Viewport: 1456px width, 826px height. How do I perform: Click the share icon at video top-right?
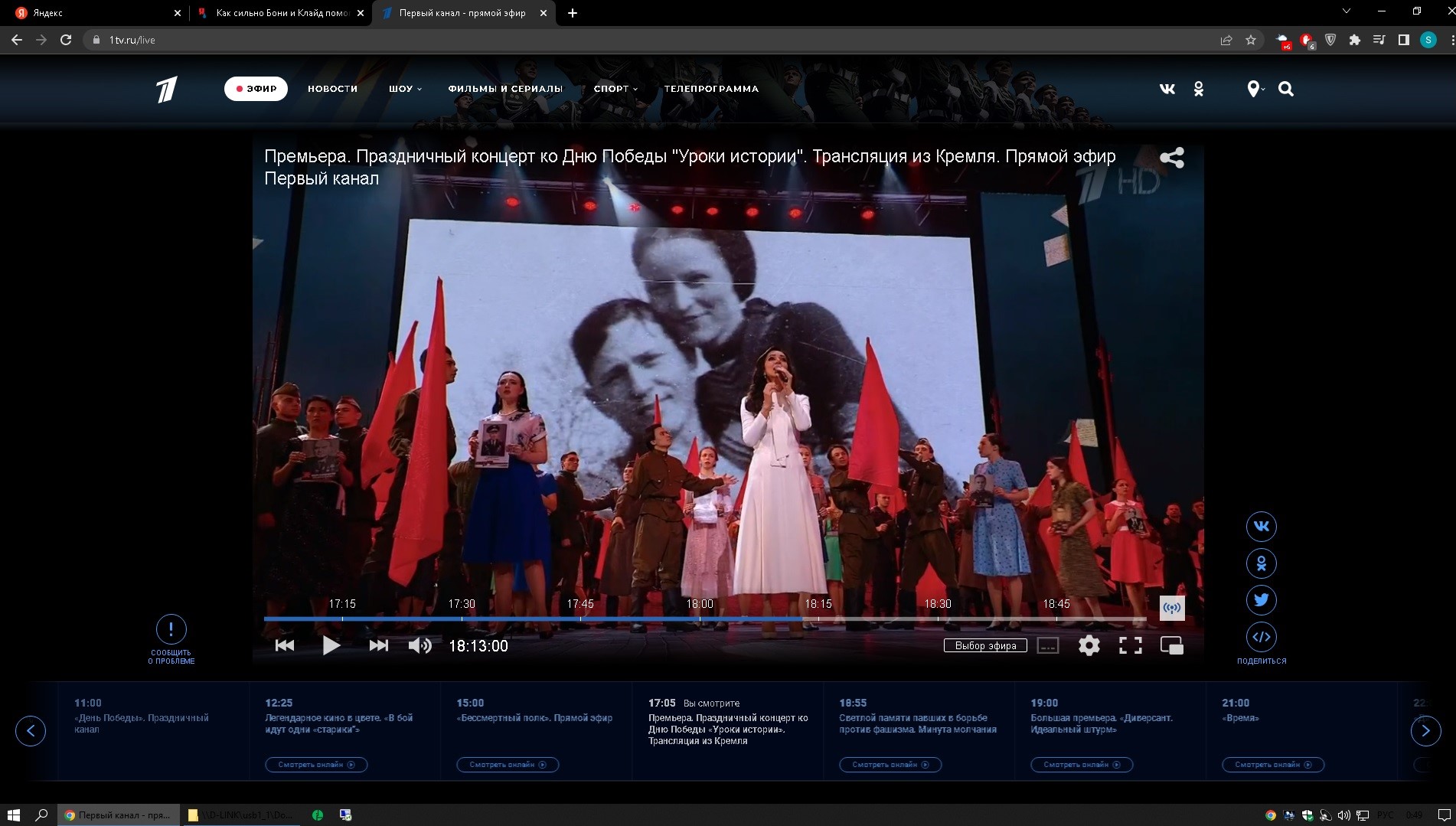point(1171,158)
